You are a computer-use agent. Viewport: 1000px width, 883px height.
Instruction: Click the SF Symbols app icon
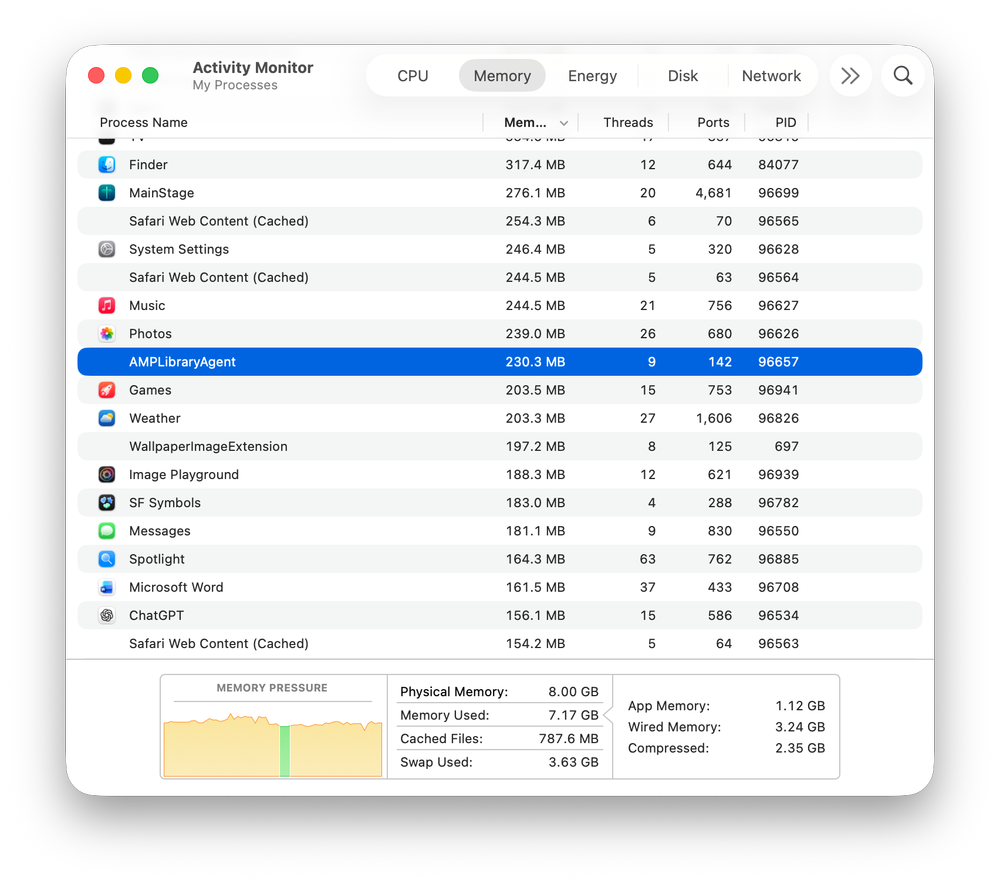point(107,502)
